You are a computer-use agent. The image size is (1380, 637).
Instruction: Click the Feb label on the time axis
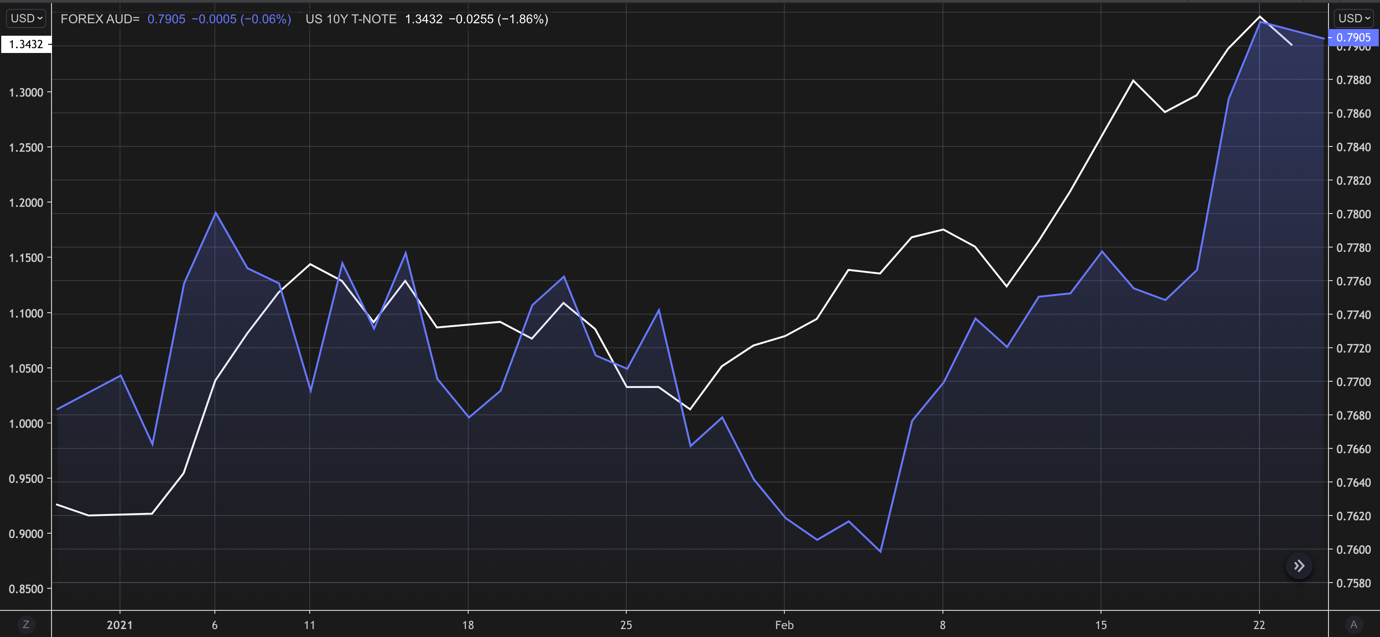pos(784,625)
